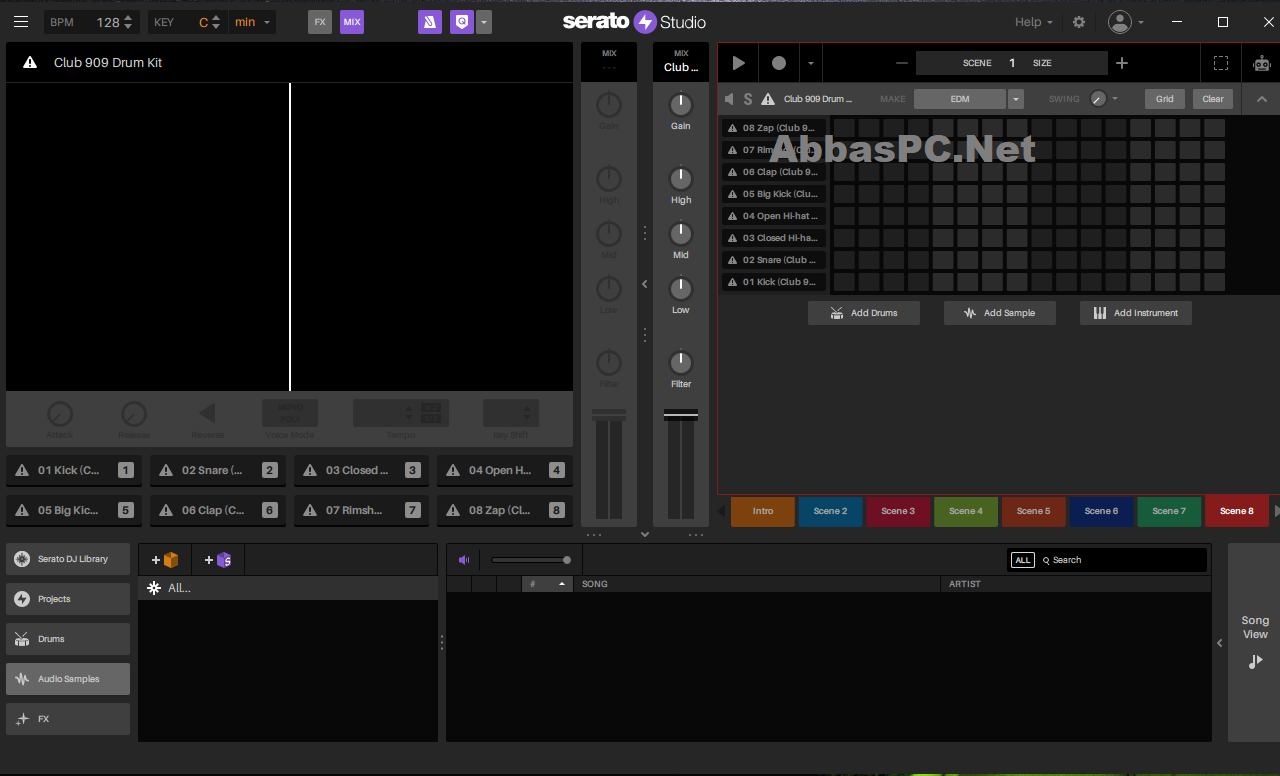Click the Club mix channel volume fader
This screenshot has width=1280, height=776.
click(x=681, y=415)
